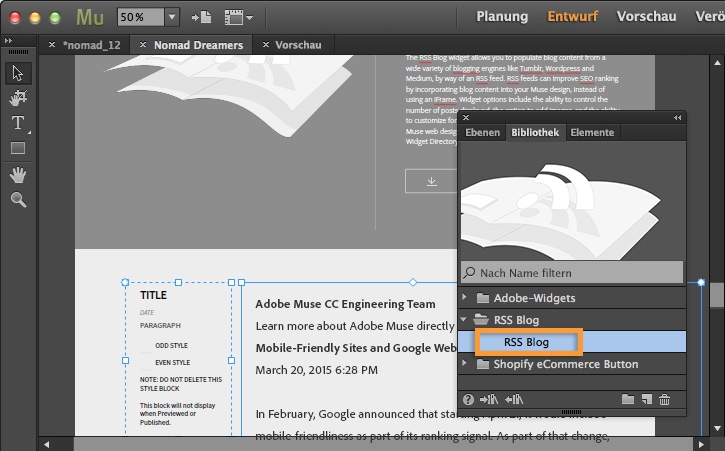This screenshot has height=451, width=725.
Task: Click the library panel bottom resize grip
Action: click(x=571, y=412)
